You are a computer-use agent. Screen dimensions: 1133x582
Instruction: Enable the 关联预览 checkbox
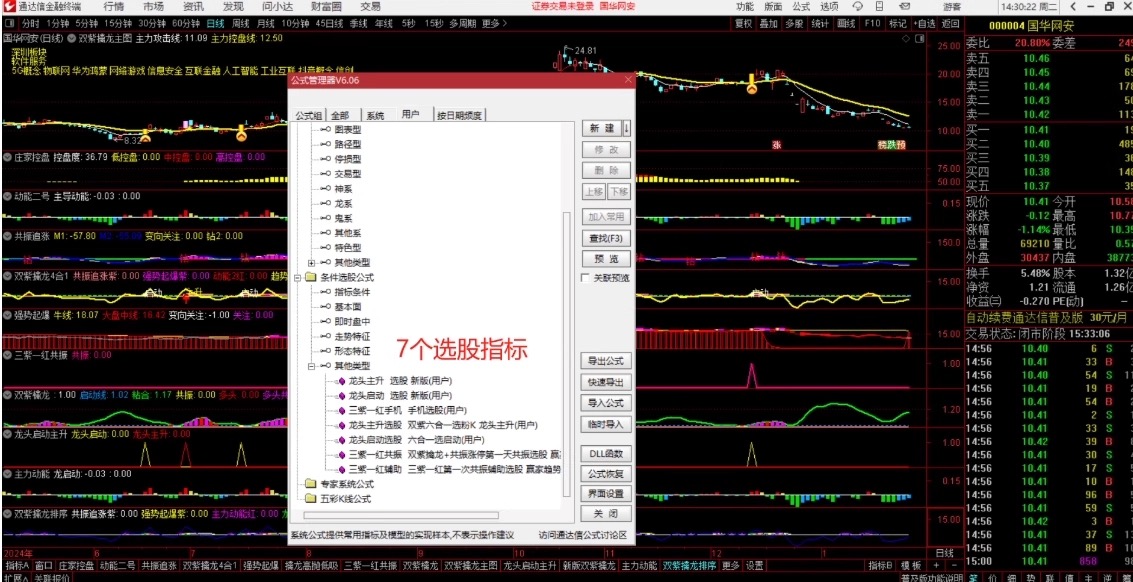[586, 278]
